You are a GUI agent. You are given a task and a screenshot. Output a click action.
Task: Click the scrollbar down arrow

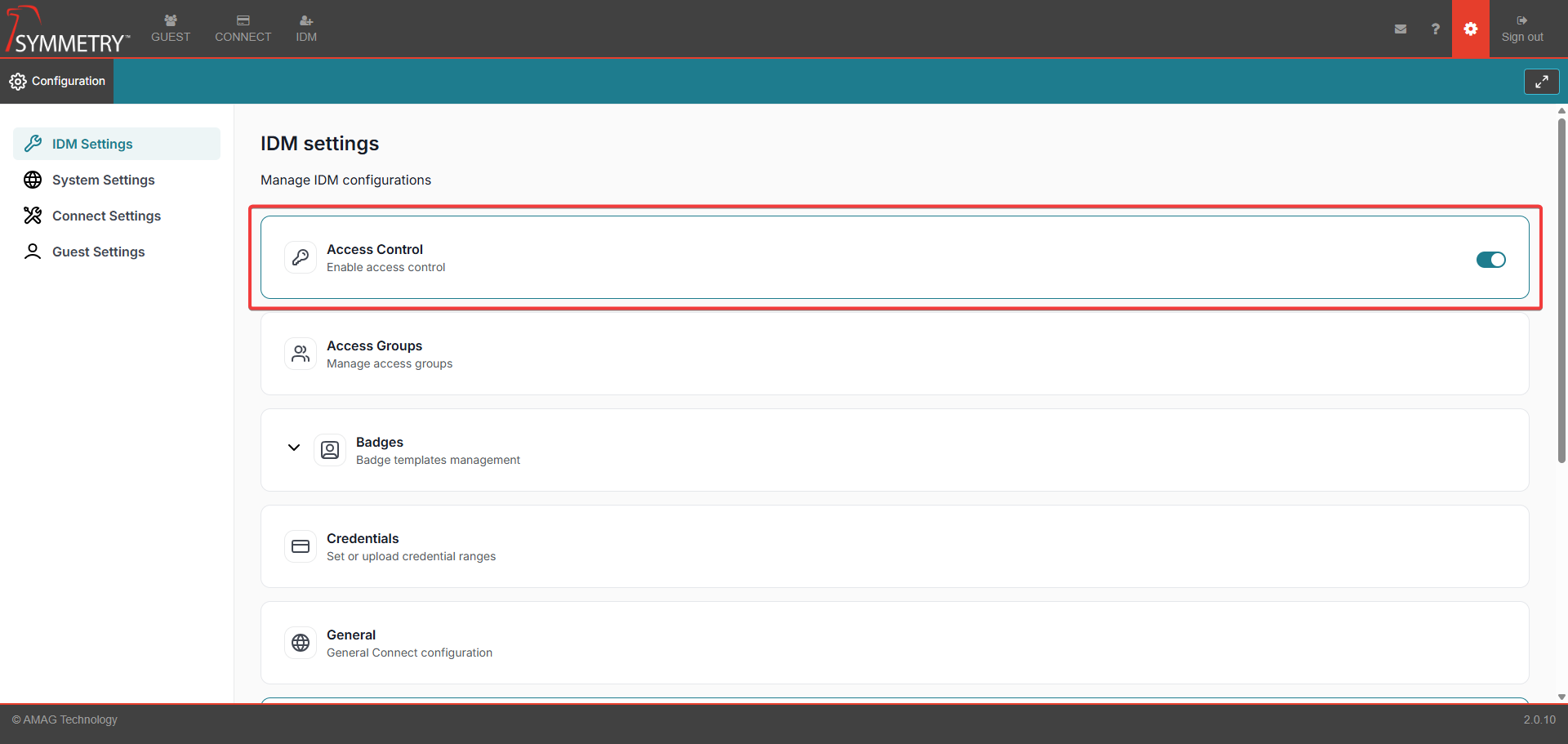point(1561,697)
